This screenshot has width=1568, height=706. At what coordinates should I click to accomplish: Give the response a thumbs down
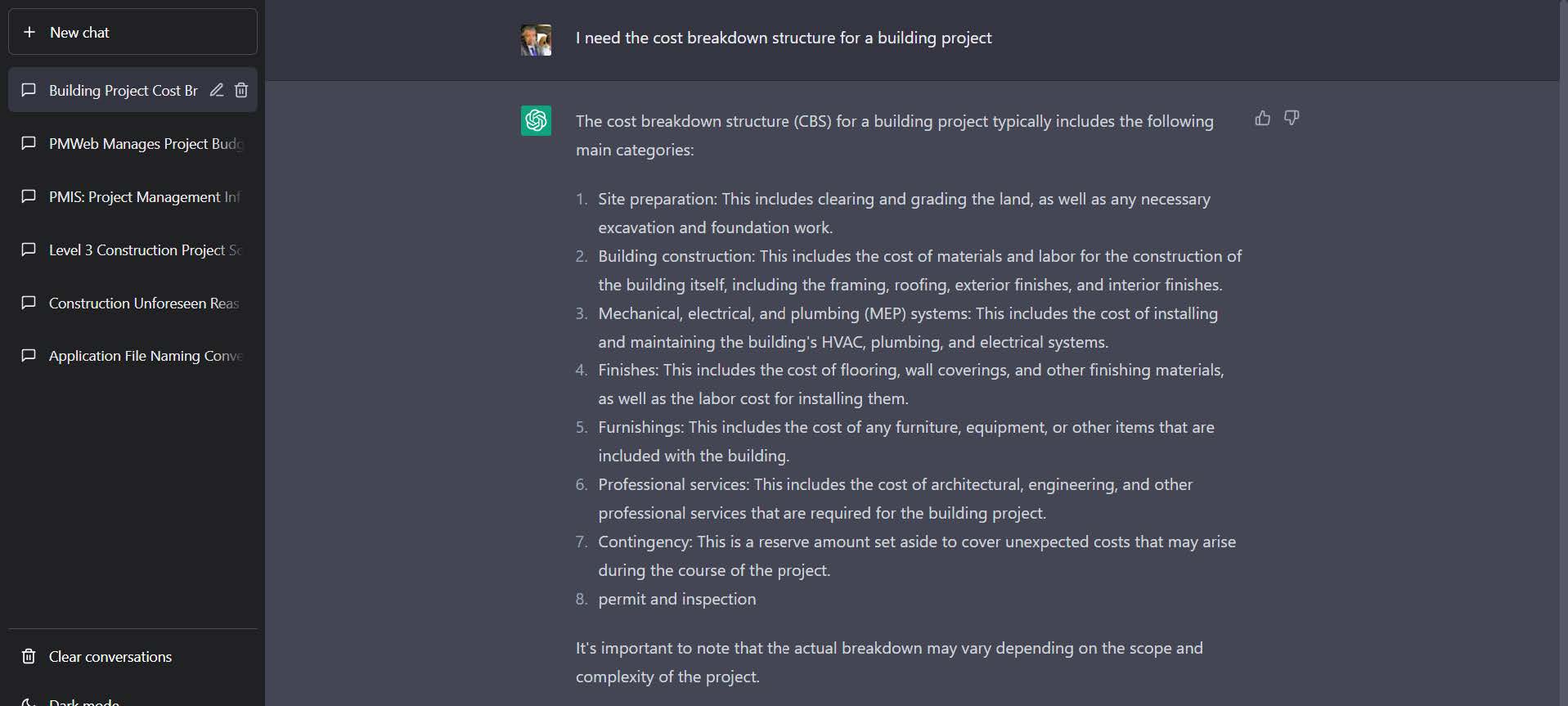click(1292, 119)
